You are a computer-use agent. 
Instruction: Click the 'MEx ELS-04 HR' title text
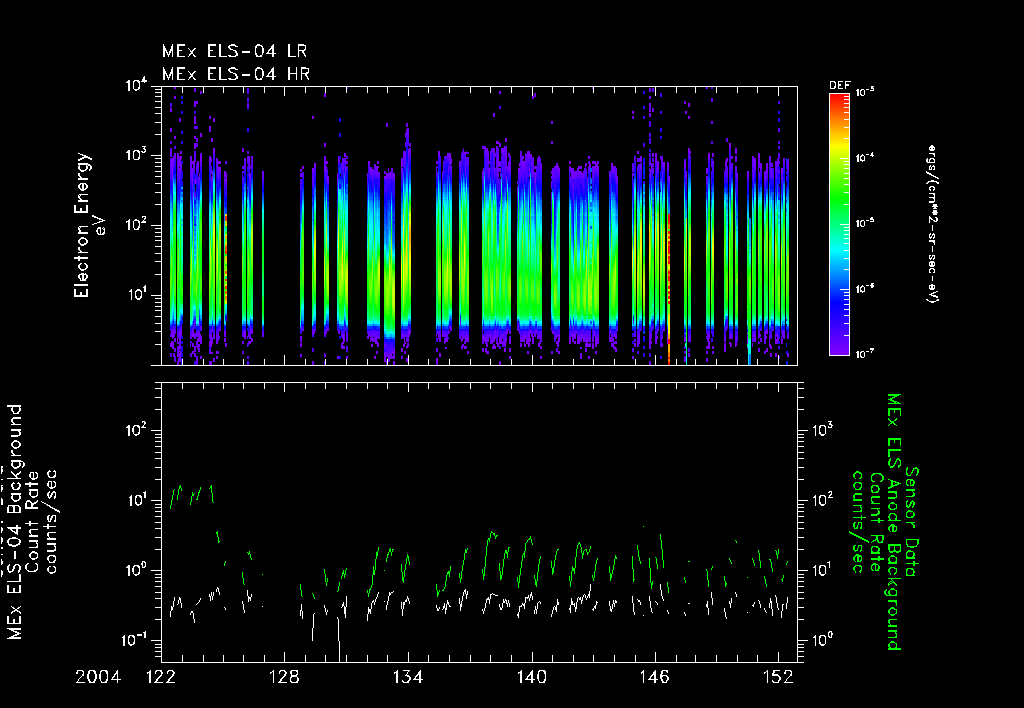click(x=236, y=74)
